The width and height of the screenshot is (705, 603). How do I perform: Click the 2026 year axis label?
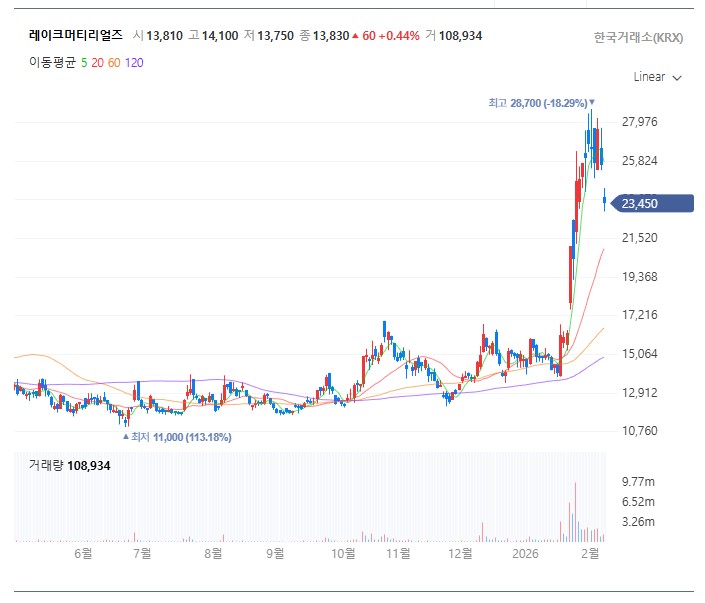[525, 553]
